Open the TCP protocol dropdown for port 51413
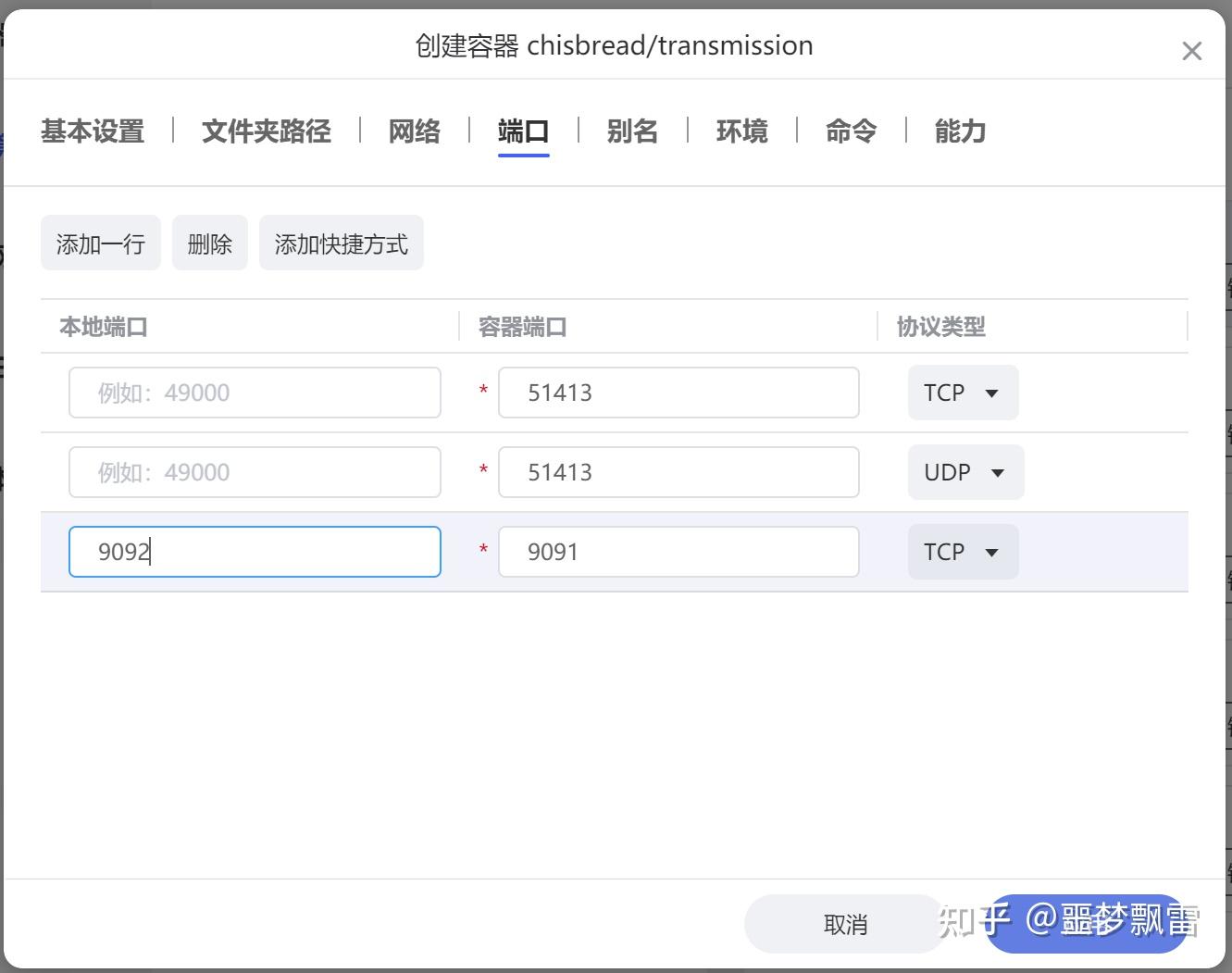 [x=963, y=393]
